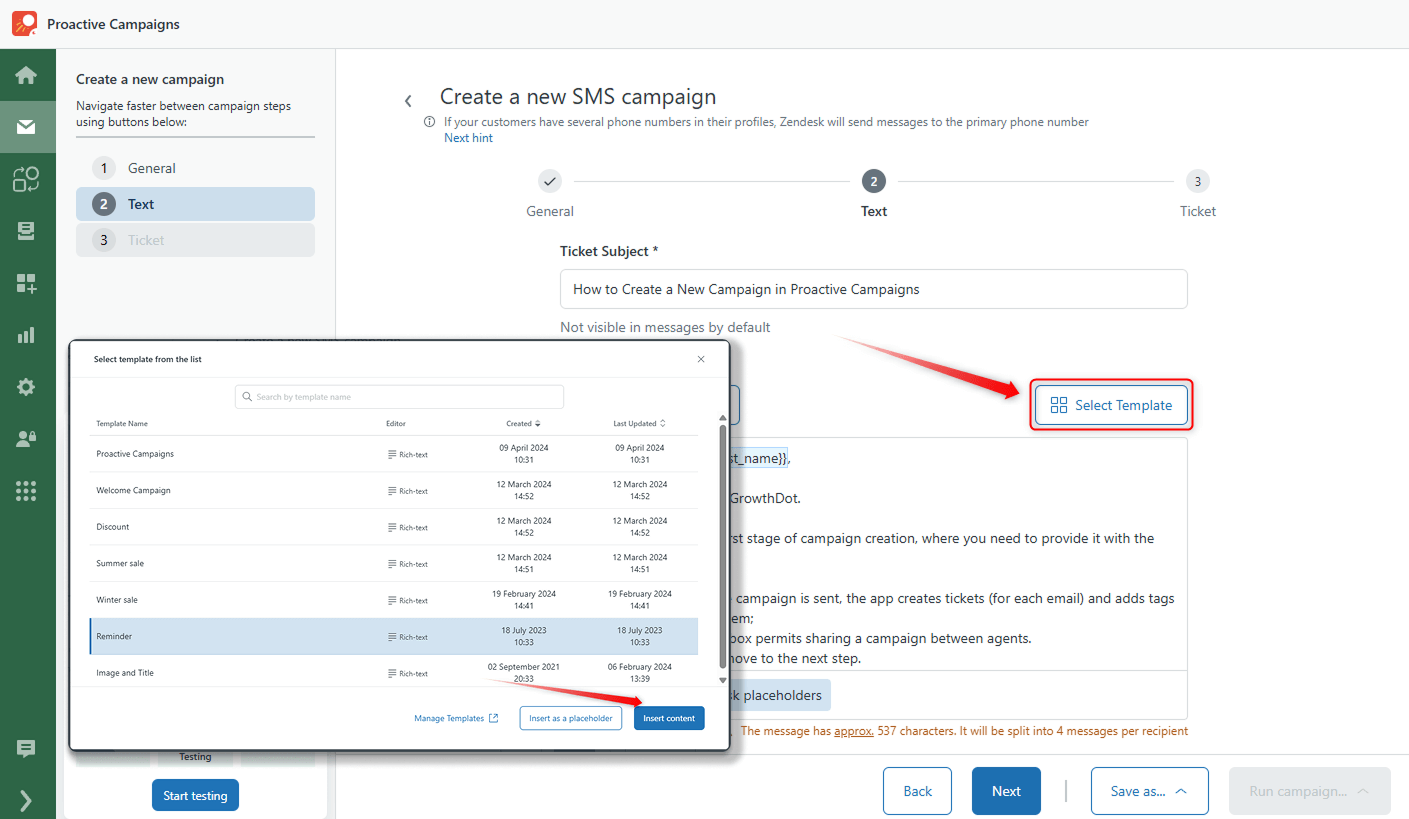
Task: Click the Next hint link
Action: [468, 138]
